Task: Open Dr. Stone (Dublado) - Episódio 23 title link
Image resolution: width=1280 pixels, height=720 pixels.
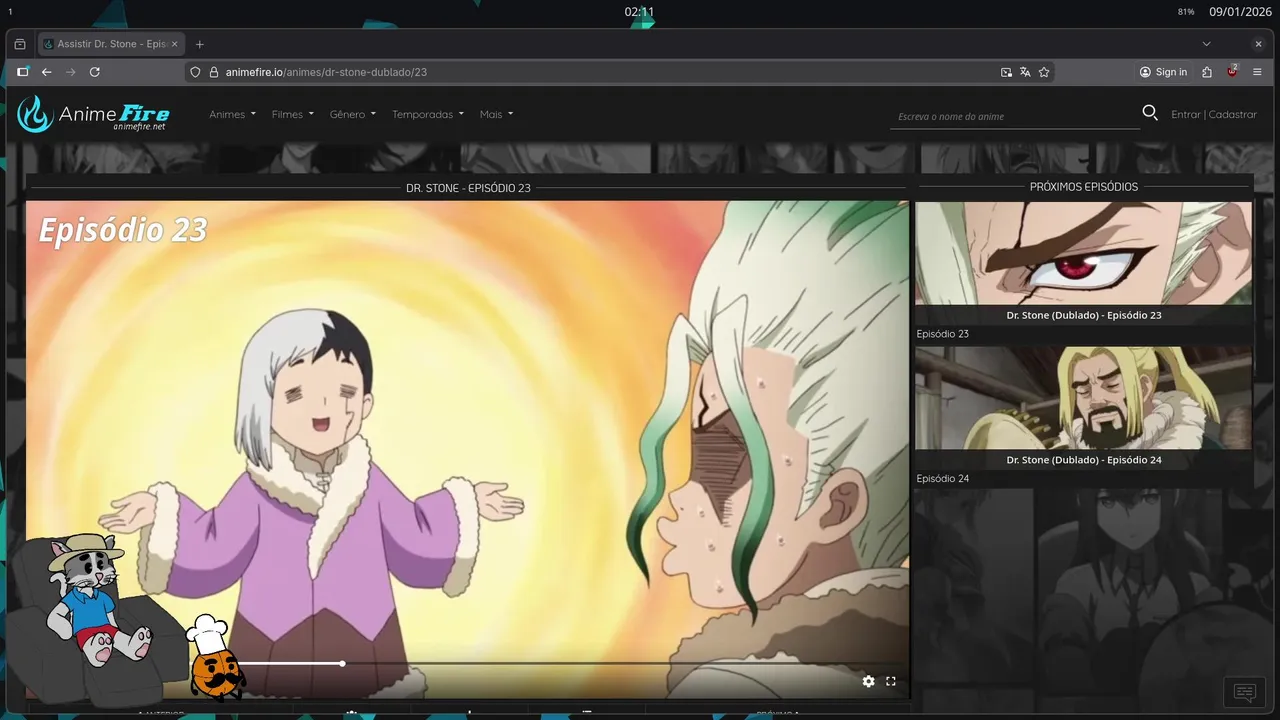Action: [1084, 315]
